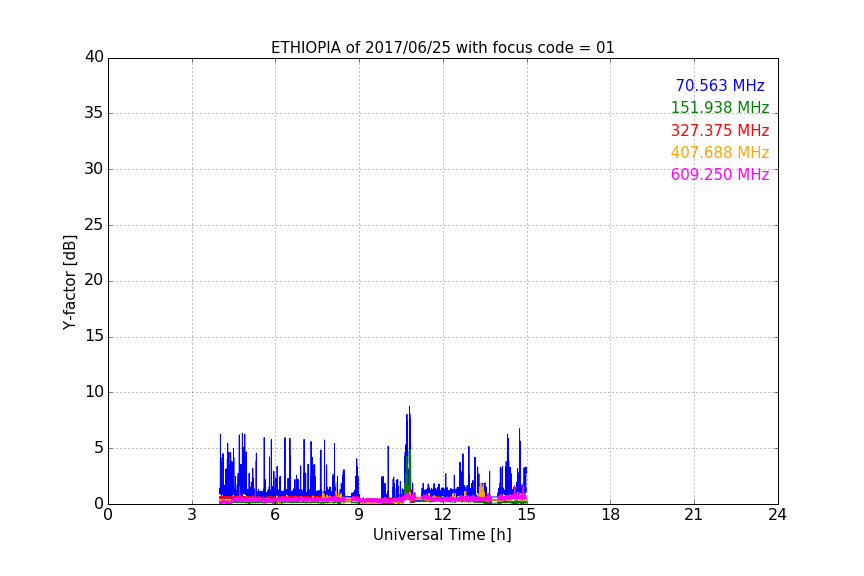Click the plot title 'ETHIOPIA of 2017/06/25 with focus code = 01'
Viewport: 864px width, 576px height.
[442, 48]
